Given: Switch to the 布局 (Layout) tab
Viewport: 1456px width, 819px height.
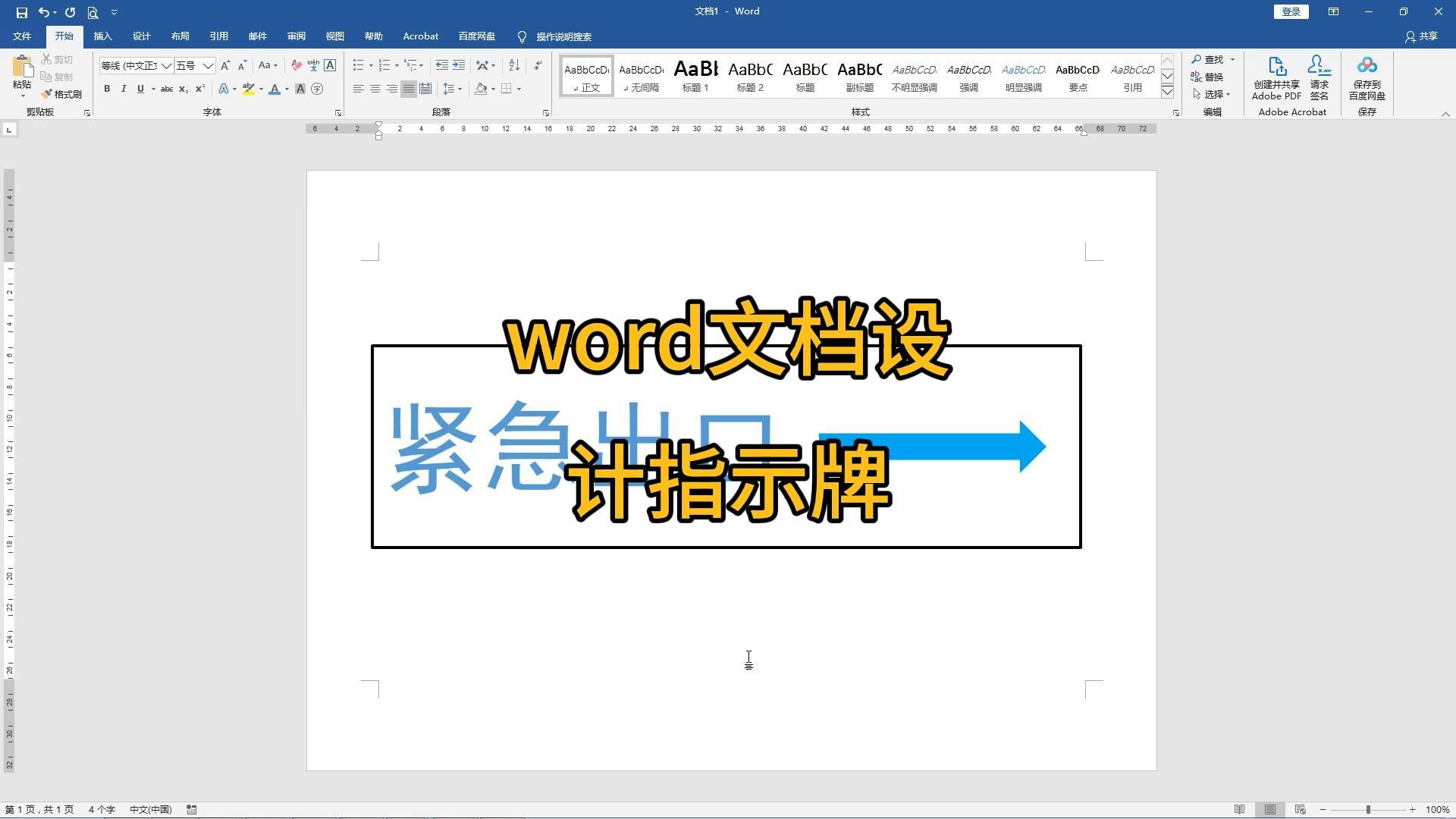Looking at the screenshot, I should coord(180,36).
